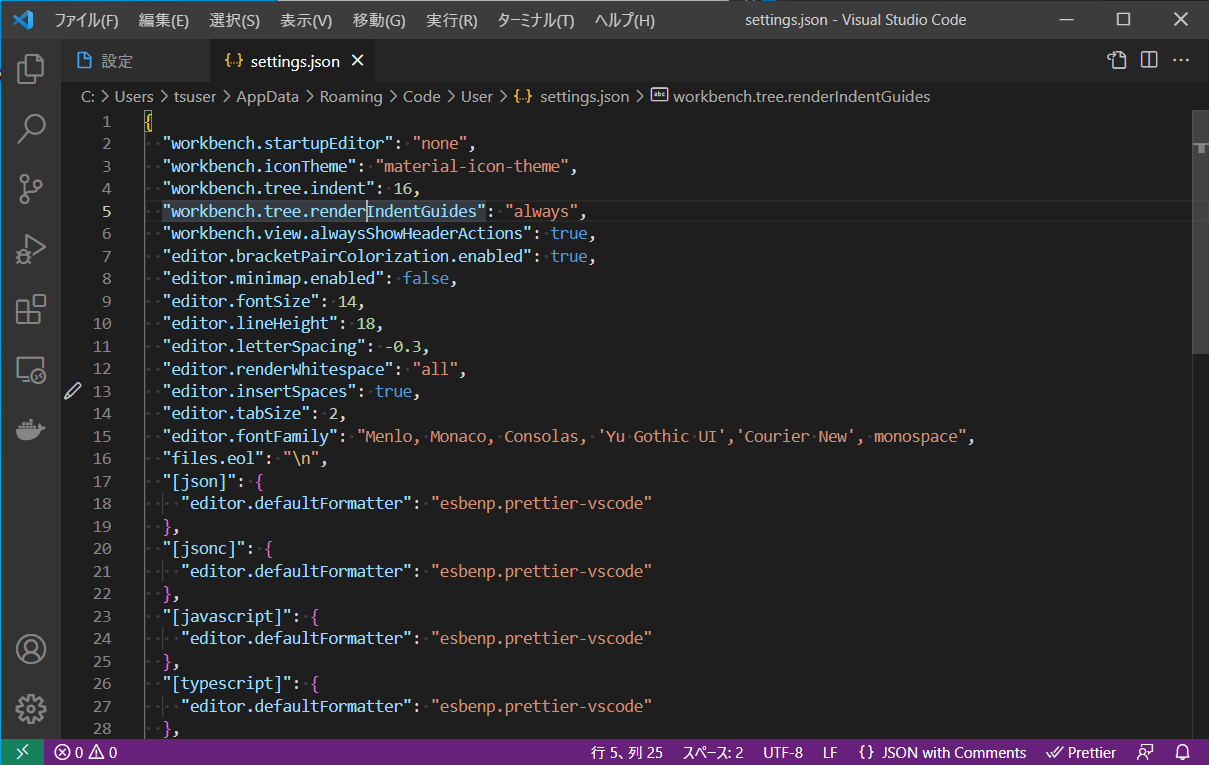Click the tsuser breadcrumb segment
The height and width of the screenshot is (765, 1209).
(195, 97)
